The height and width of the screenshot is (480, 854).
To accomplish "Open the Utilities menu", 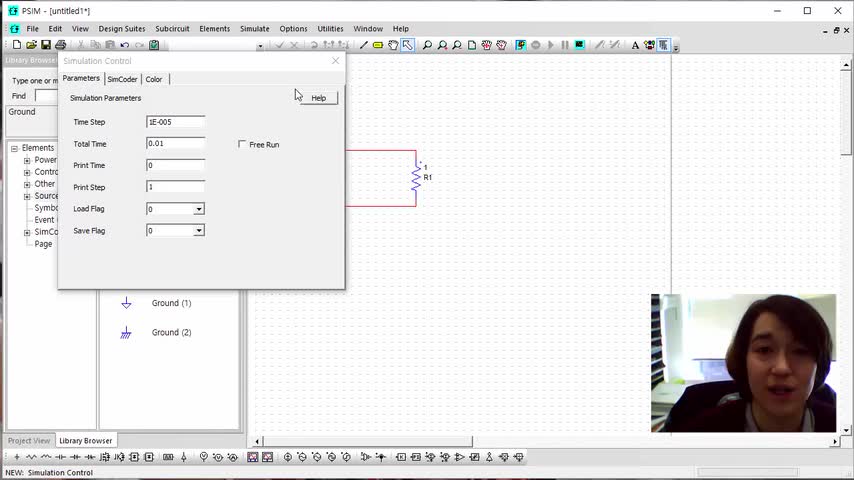I will click(x=331, y=29).
